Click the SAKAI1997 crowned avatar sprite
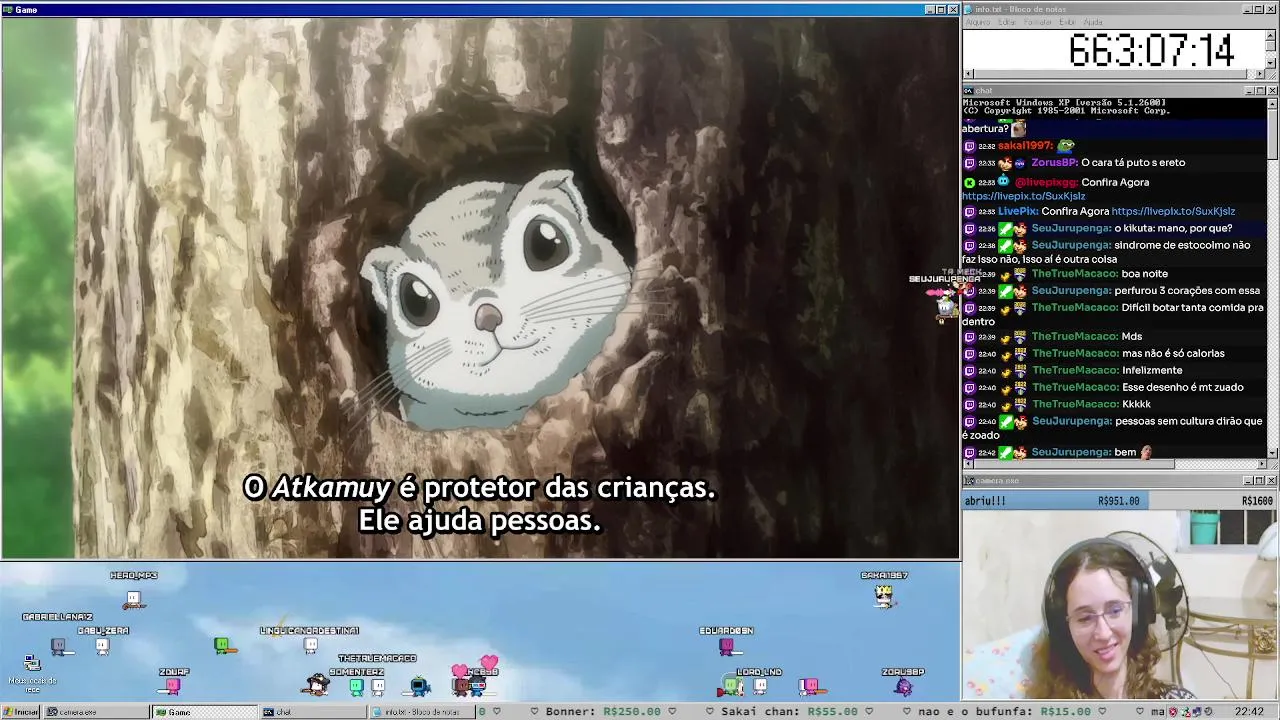 tap(884, 595)
